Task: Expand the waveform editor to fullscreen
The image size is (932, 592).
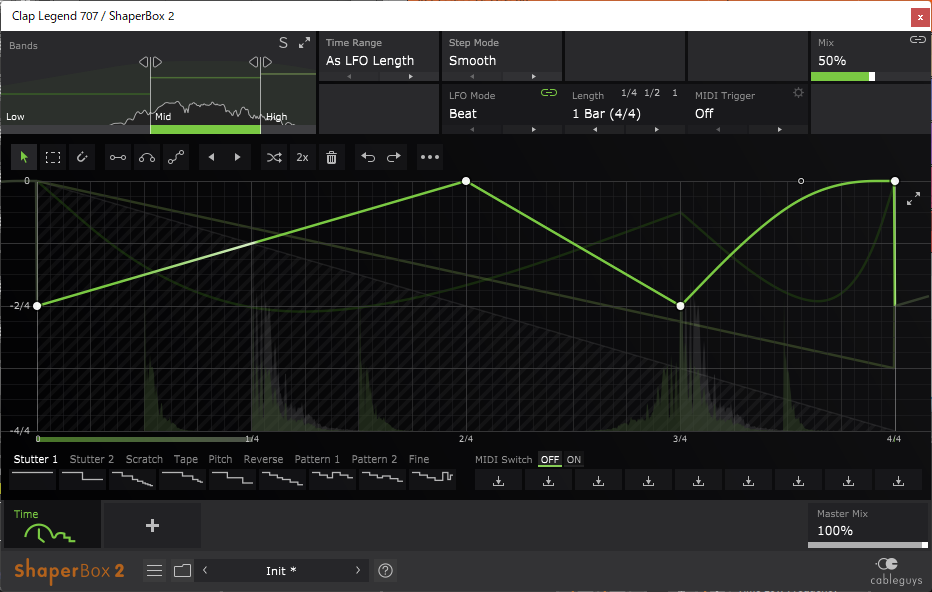Action: click(914, 199)
